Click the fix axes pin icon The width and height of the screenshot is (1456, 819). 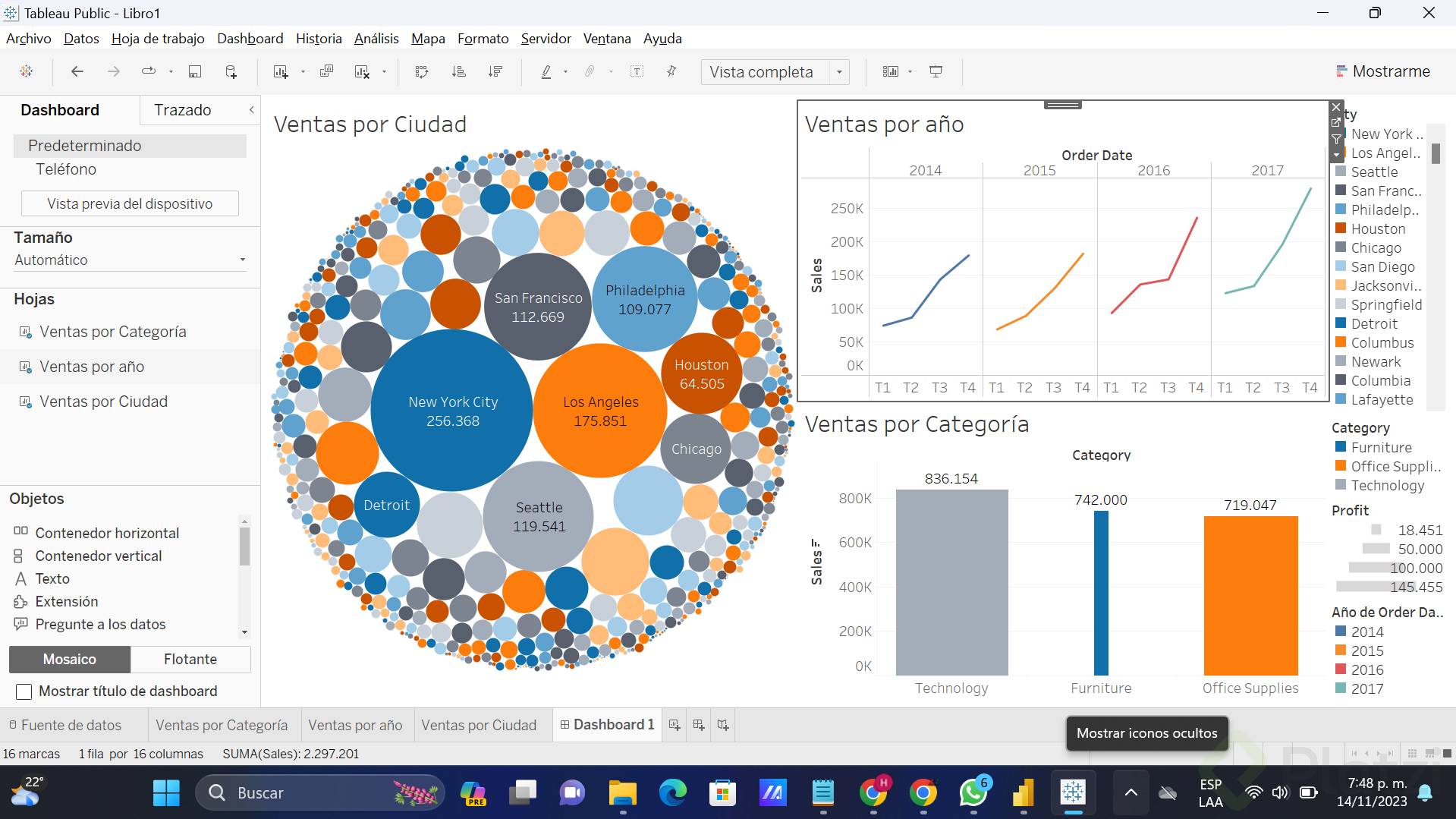pyautogui.click(x=671, y=71)
